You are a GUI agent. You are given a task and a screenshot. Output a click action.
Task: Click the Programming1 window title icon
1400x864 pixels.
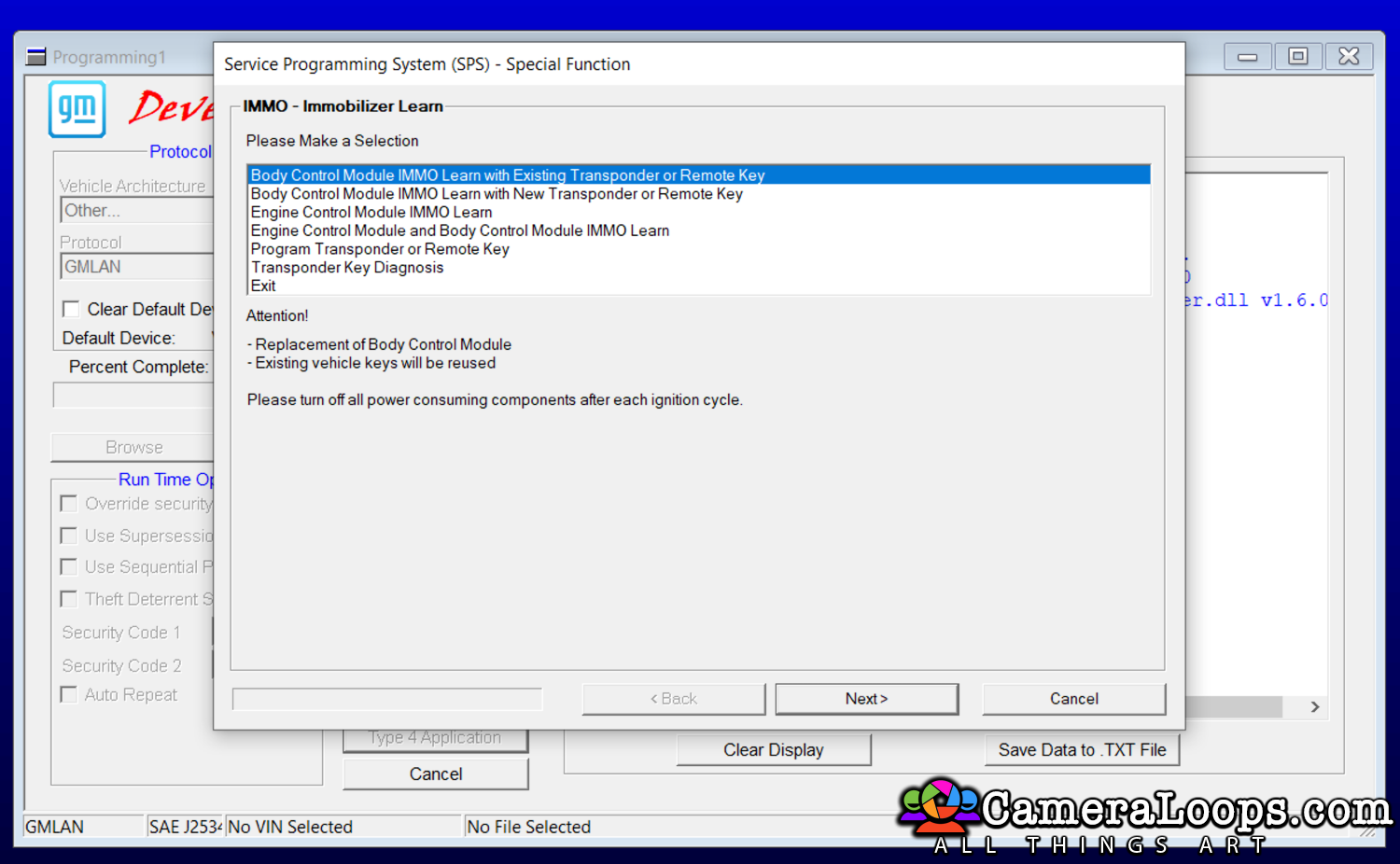coord(36,57)
